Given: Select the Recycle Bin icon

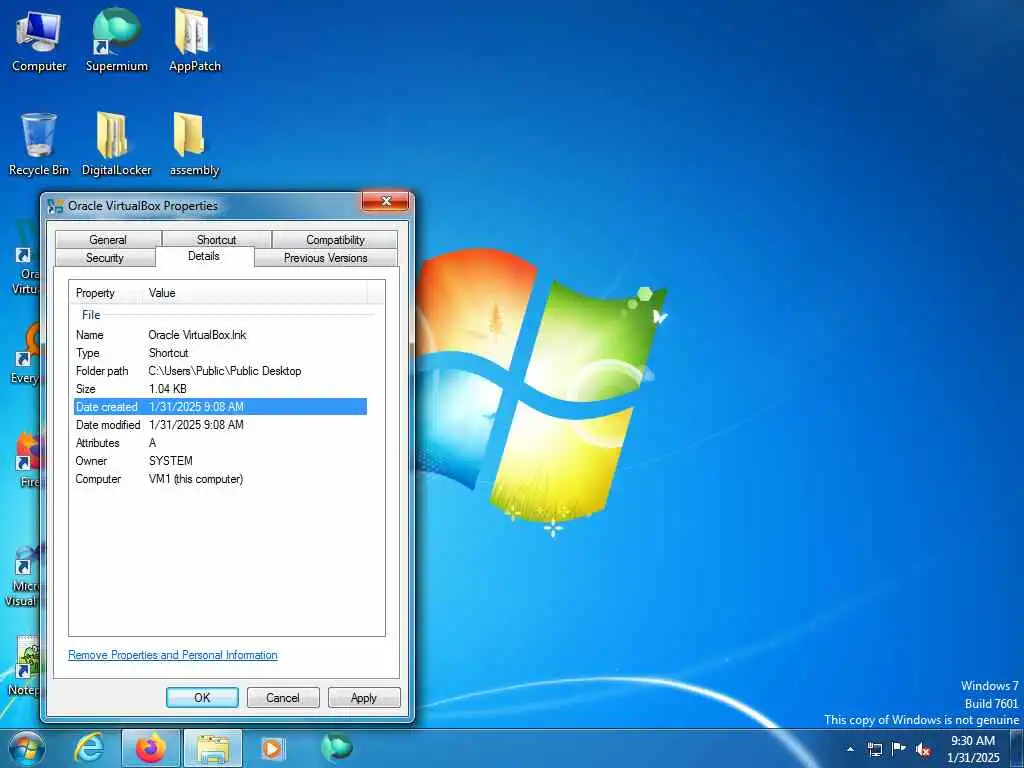Looking at the screenshot, I should click(x=39, y=144).
